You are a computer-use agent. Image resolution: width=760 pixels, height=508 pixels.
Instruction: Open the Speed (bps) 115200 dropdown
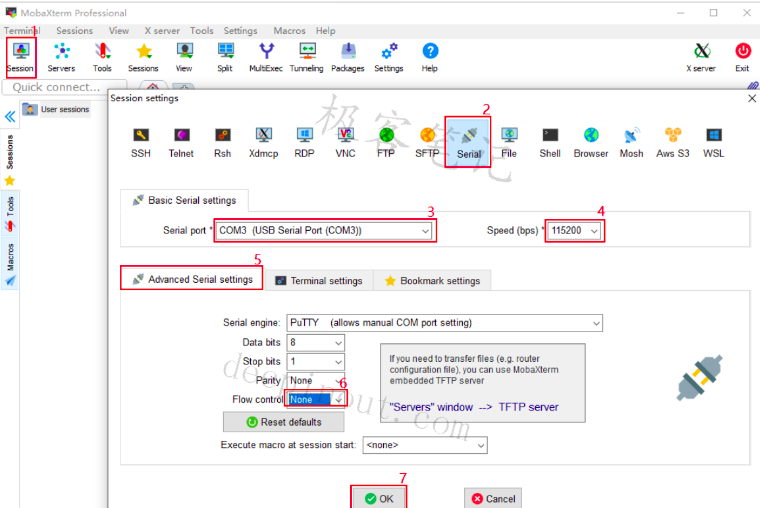coord(574,231)
